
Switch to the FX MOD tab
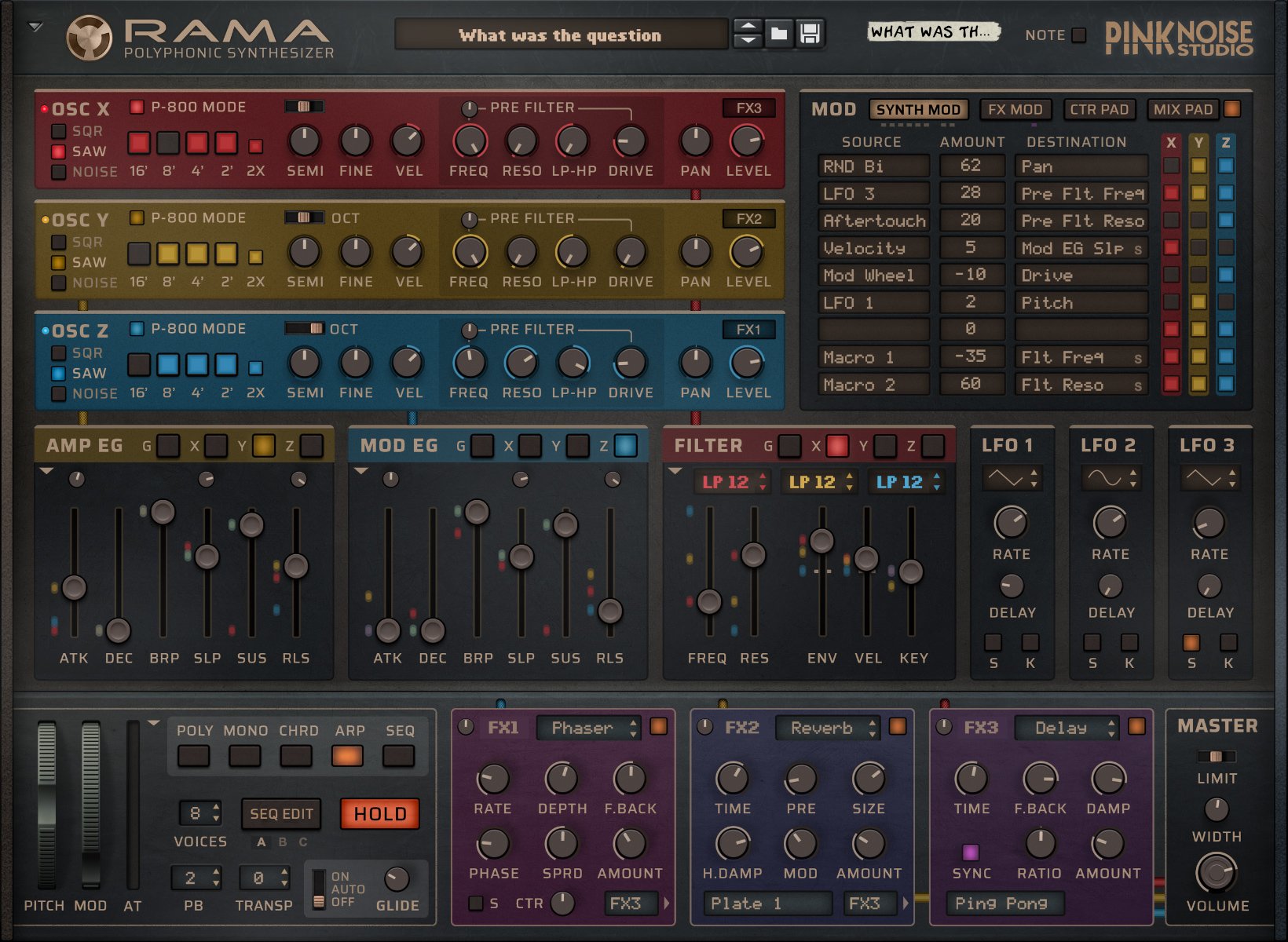pyautogui.click(x=1015, y=109)
